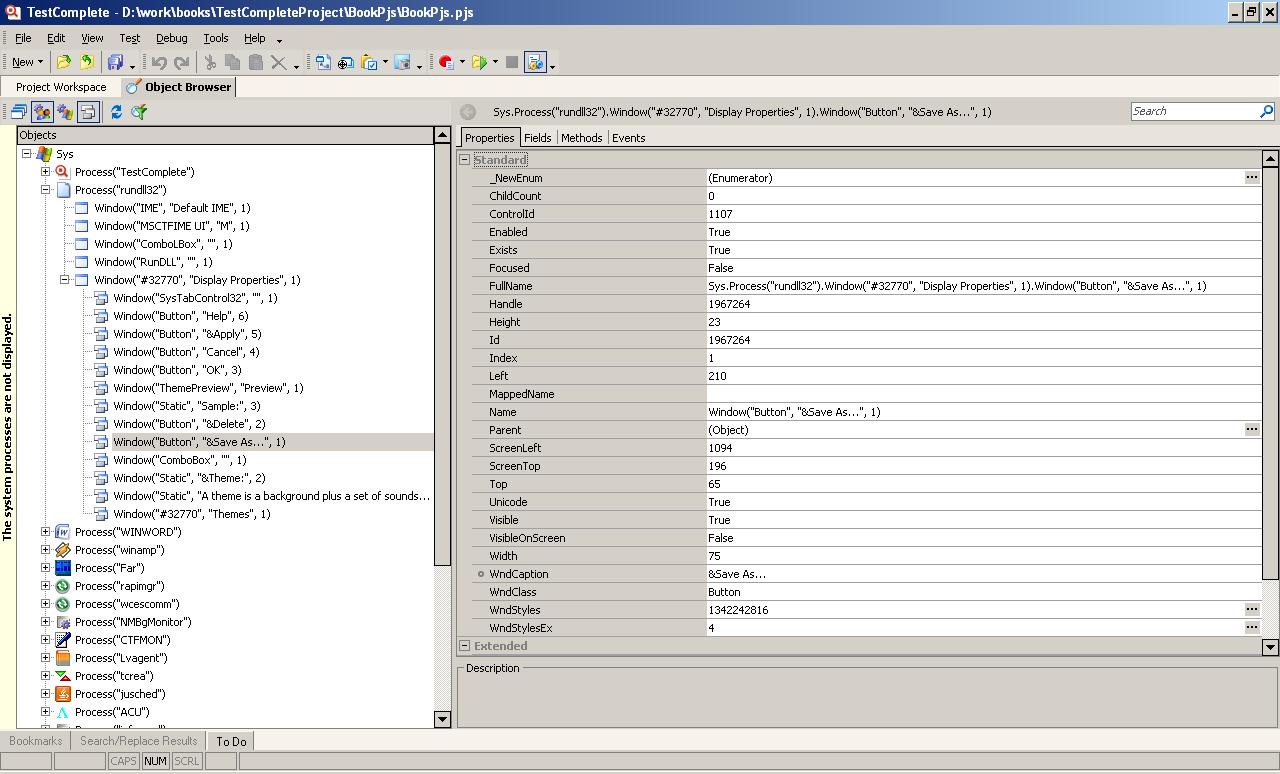Viewport: 1280px width, 774px height.
Task: Switch to the Project Workspace tab
Action: [61, 87]
